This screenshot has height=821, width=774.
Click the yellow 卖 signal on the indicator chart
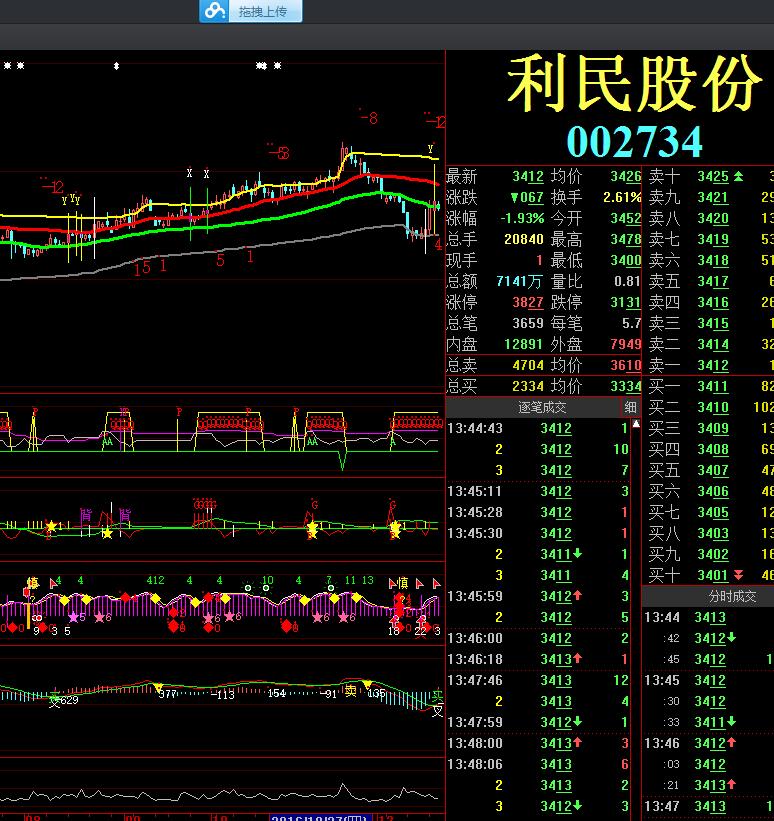coord(350,691)
